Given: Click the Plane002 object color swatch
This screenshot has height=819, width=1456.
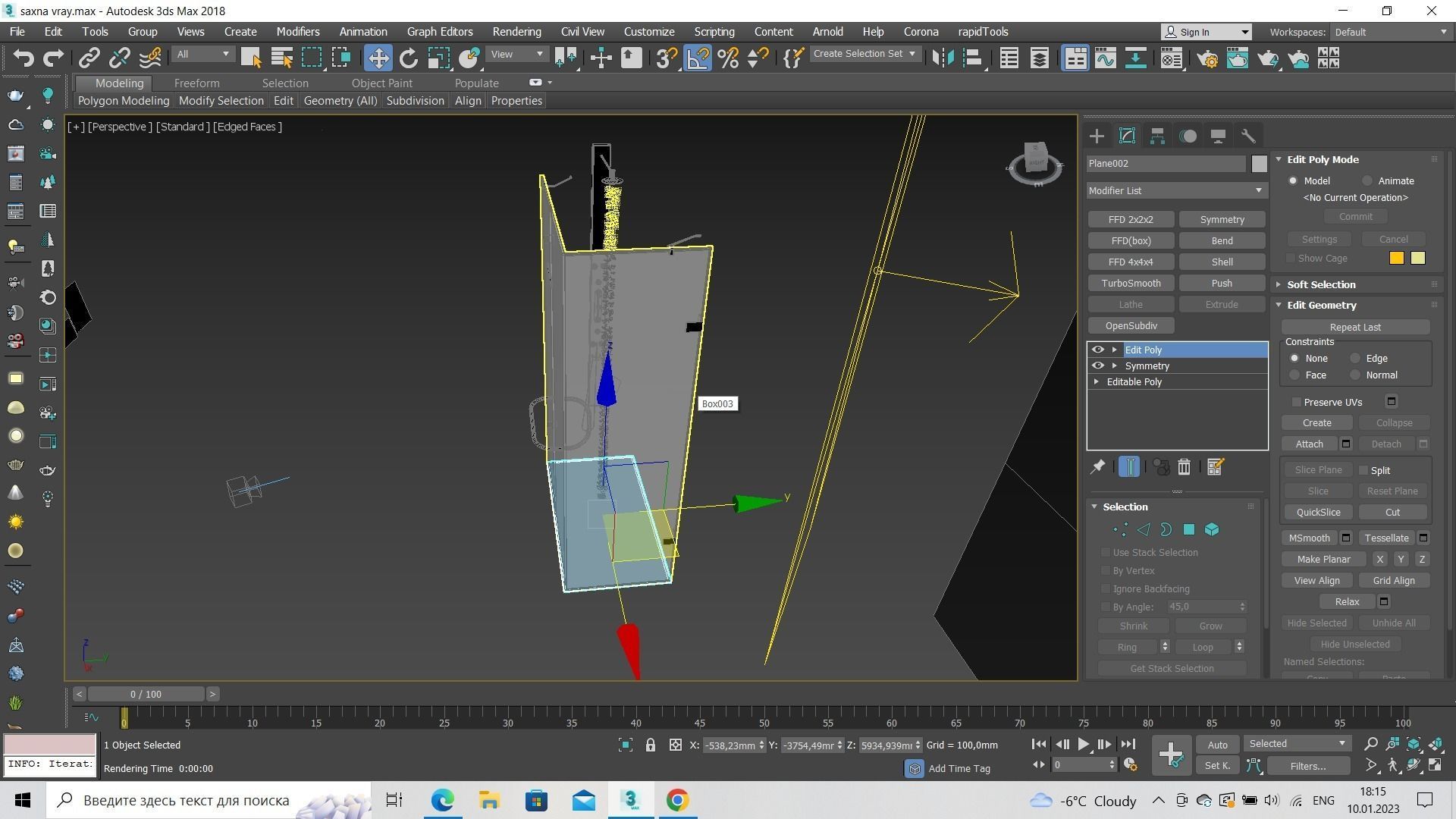Looking at the screenshot, I should click(1259, 164).
